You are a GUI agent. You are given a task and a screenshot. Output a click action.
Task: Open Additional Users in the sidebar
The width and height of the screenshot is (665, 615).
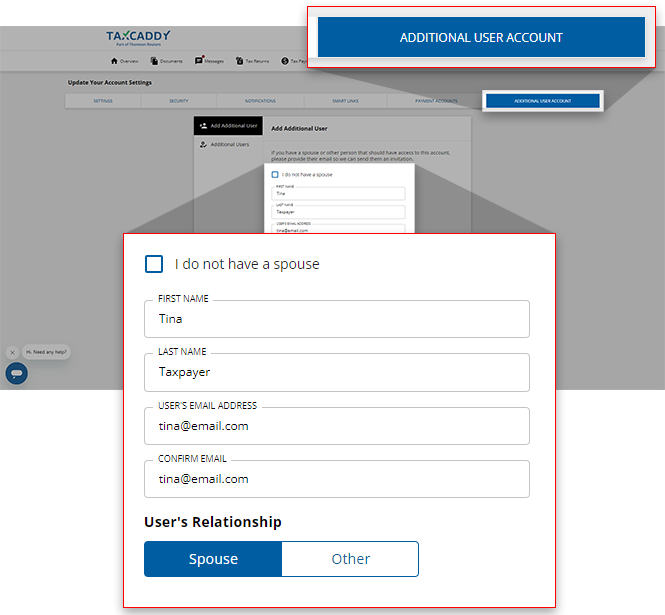click(228, 145)
